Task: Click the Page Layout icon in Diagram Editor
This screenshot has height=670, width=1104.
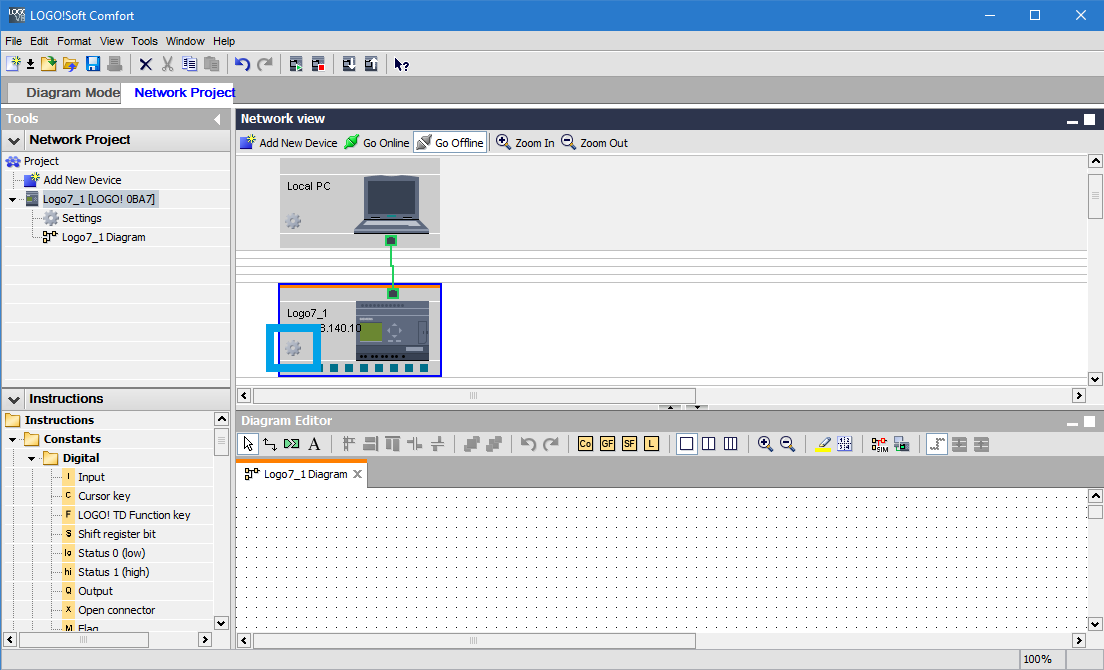Action: (x=845, y=444)
